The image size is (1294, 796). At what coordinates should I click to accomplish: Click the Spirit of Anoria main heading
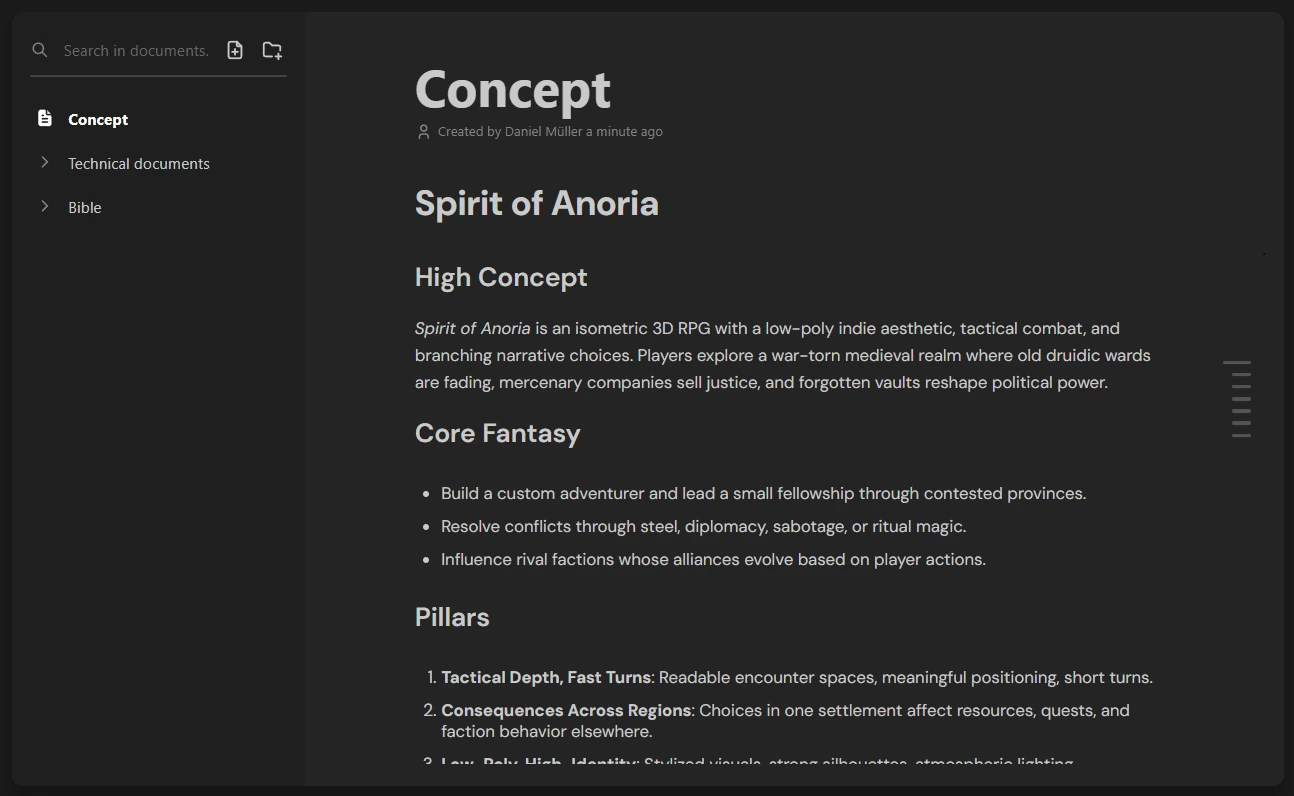click(536, 204)
